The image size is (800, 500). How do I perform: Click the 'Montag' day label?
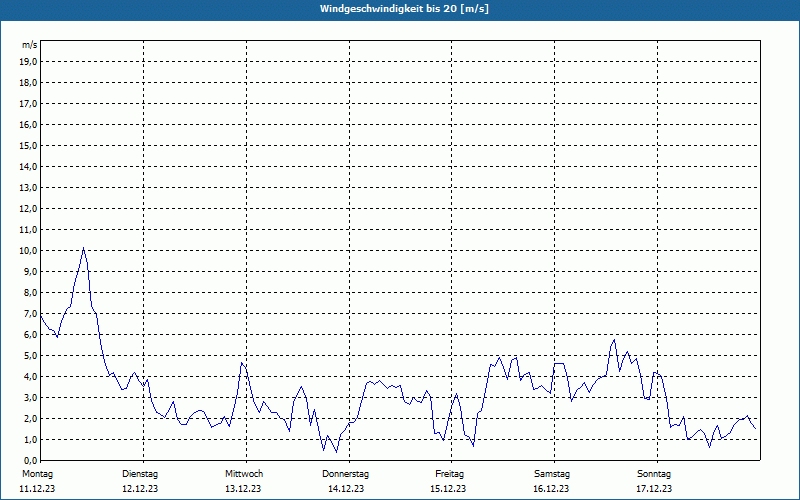(37, 474)
